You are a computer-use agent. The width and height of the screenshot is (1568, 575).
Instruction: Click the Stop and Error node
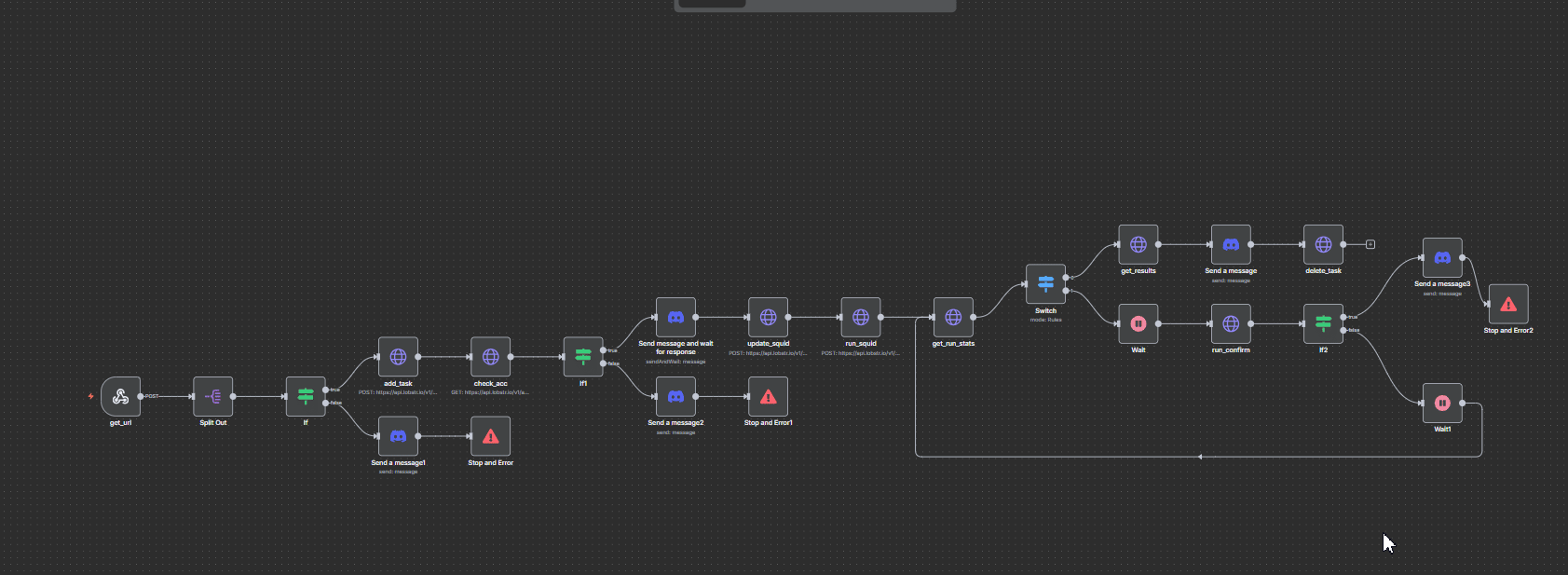coord(490,436)
